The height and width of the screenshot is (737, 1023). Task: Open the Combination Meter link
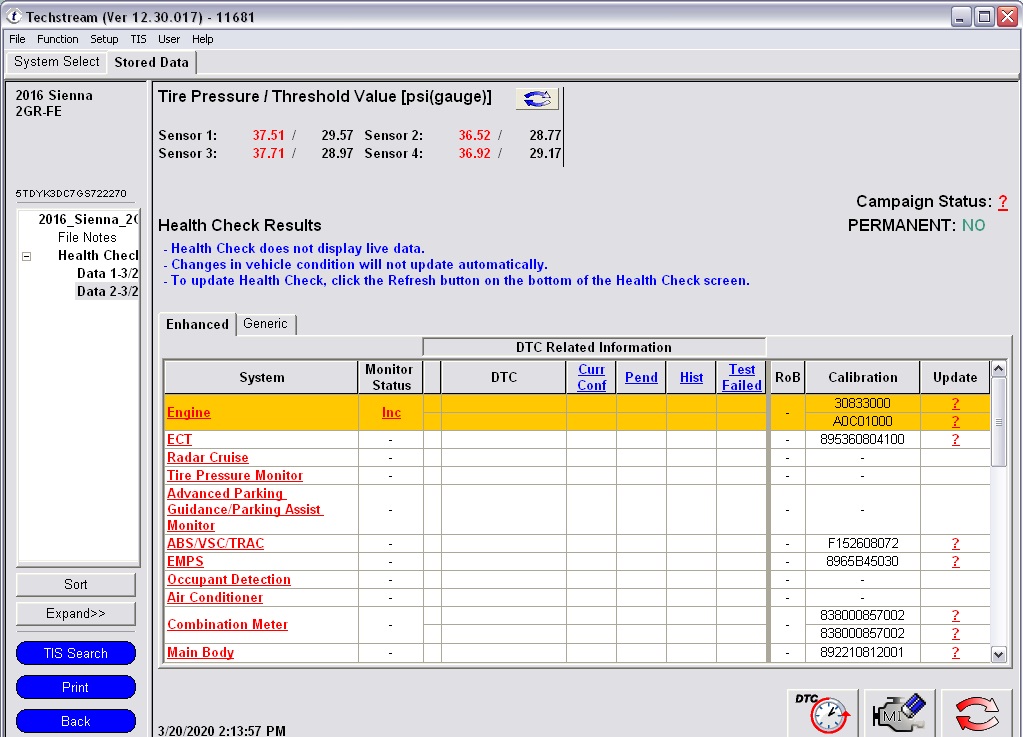[227, 624]
